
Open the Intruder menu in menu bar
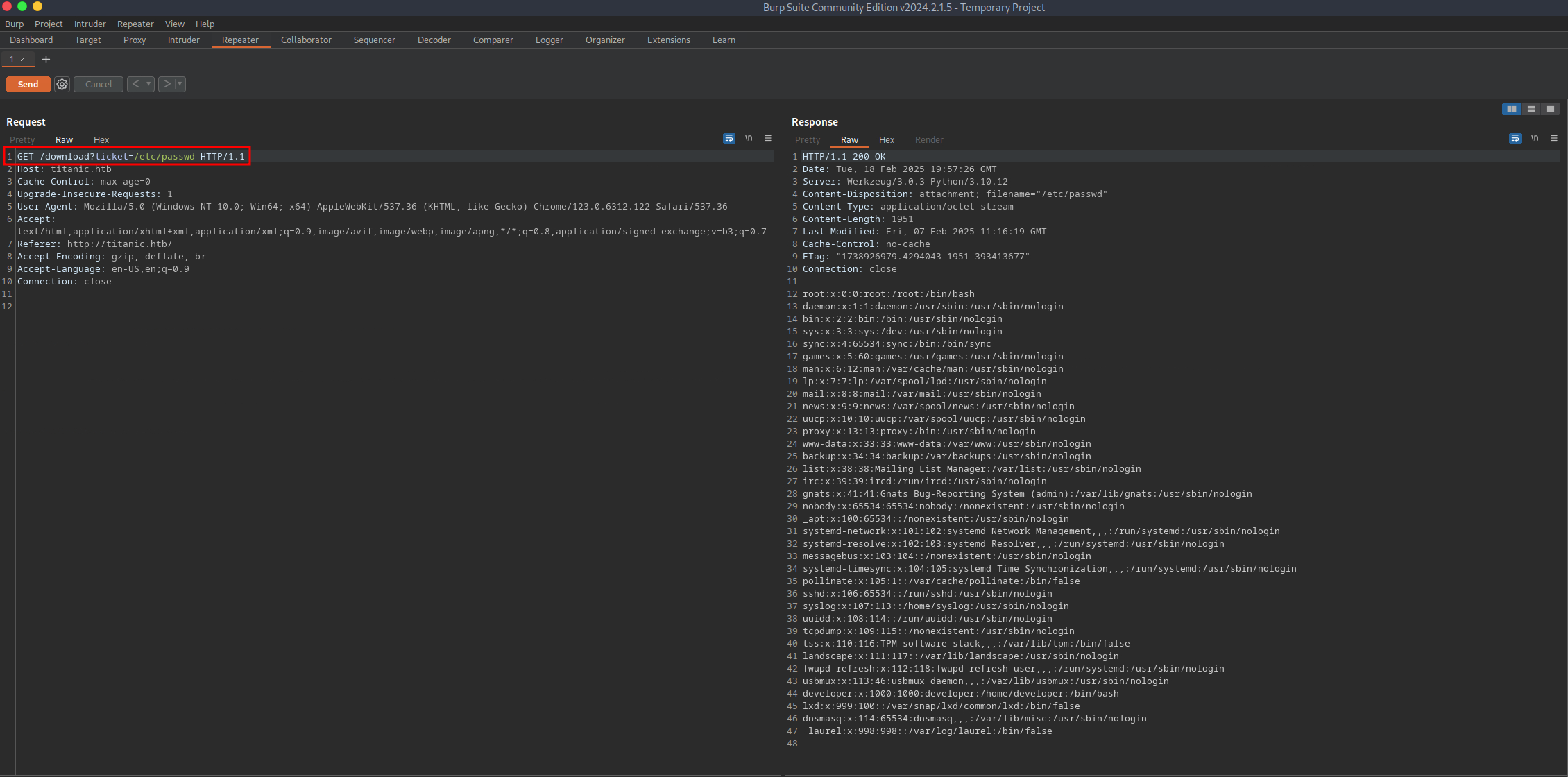click(x=90, y=24)
